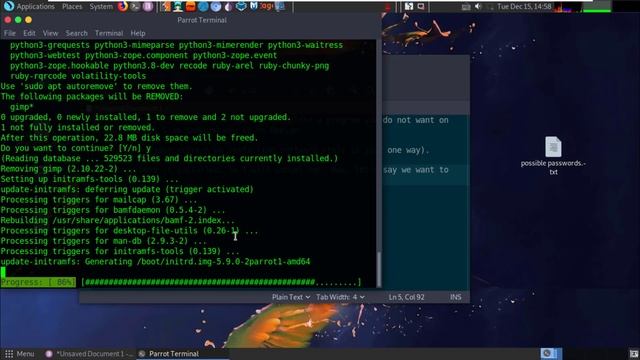Open the Places menu

pos(72,7)
